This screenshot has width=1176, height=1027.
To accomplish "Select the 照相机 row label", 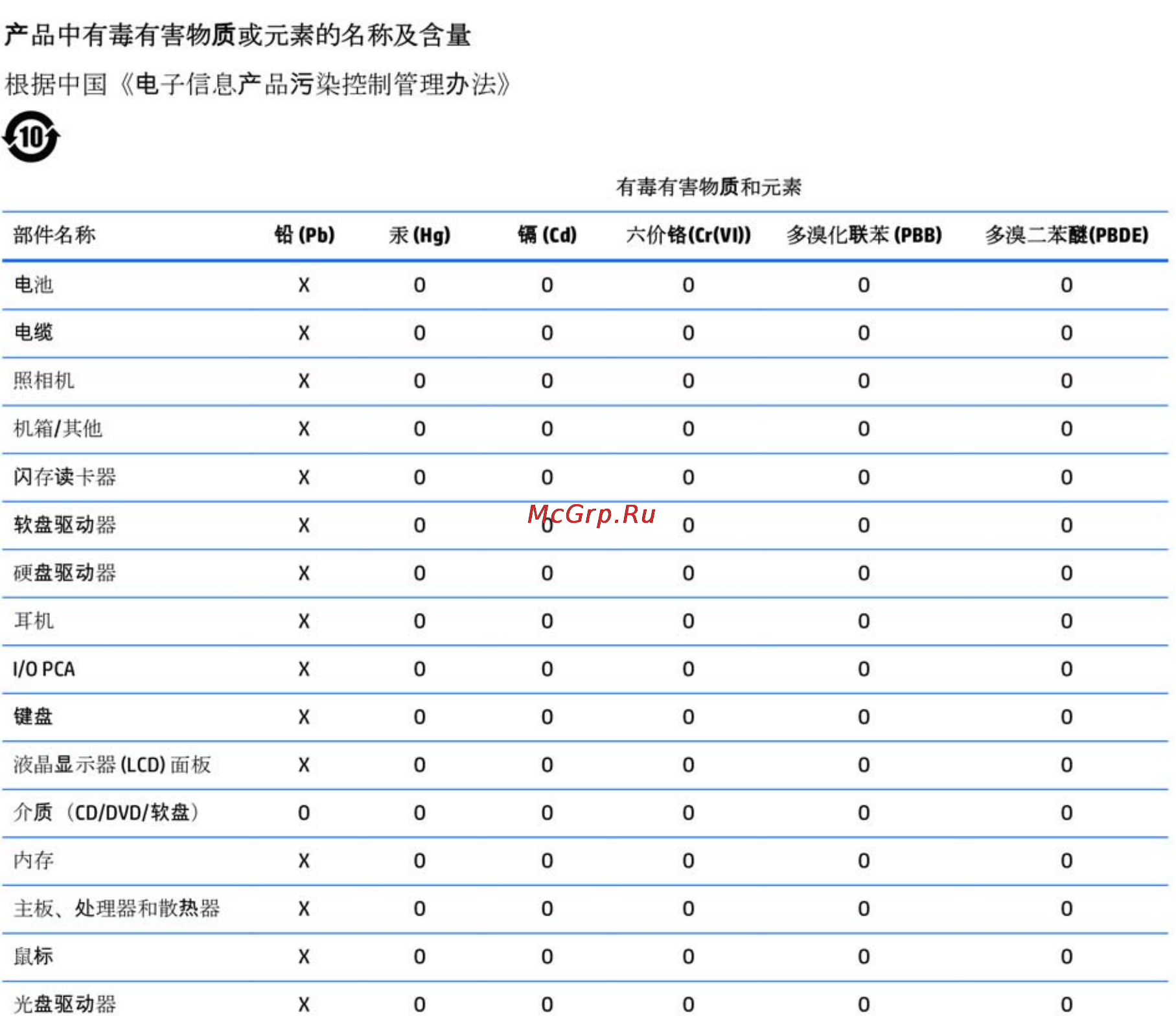I will point(44,380).
